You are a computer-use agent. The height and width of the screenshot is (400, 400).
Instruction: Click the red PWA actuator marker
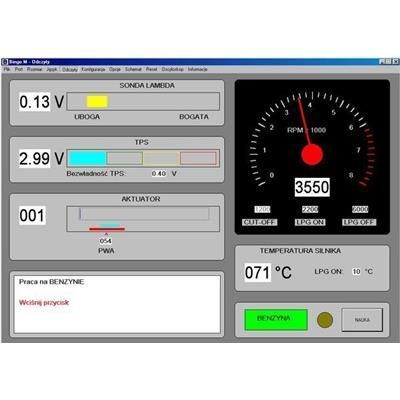tap(107, 229)
